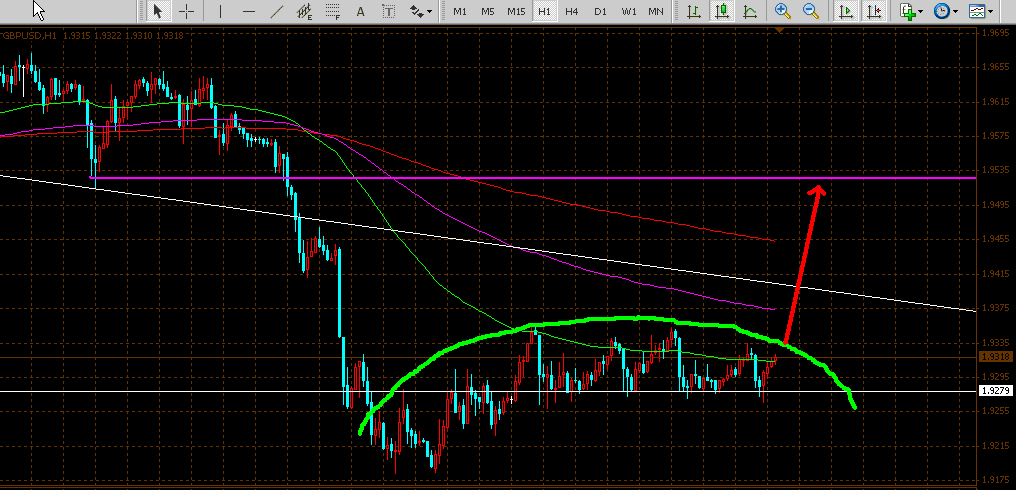Click the 1.9695 price axis label

(x=997, y=32)
